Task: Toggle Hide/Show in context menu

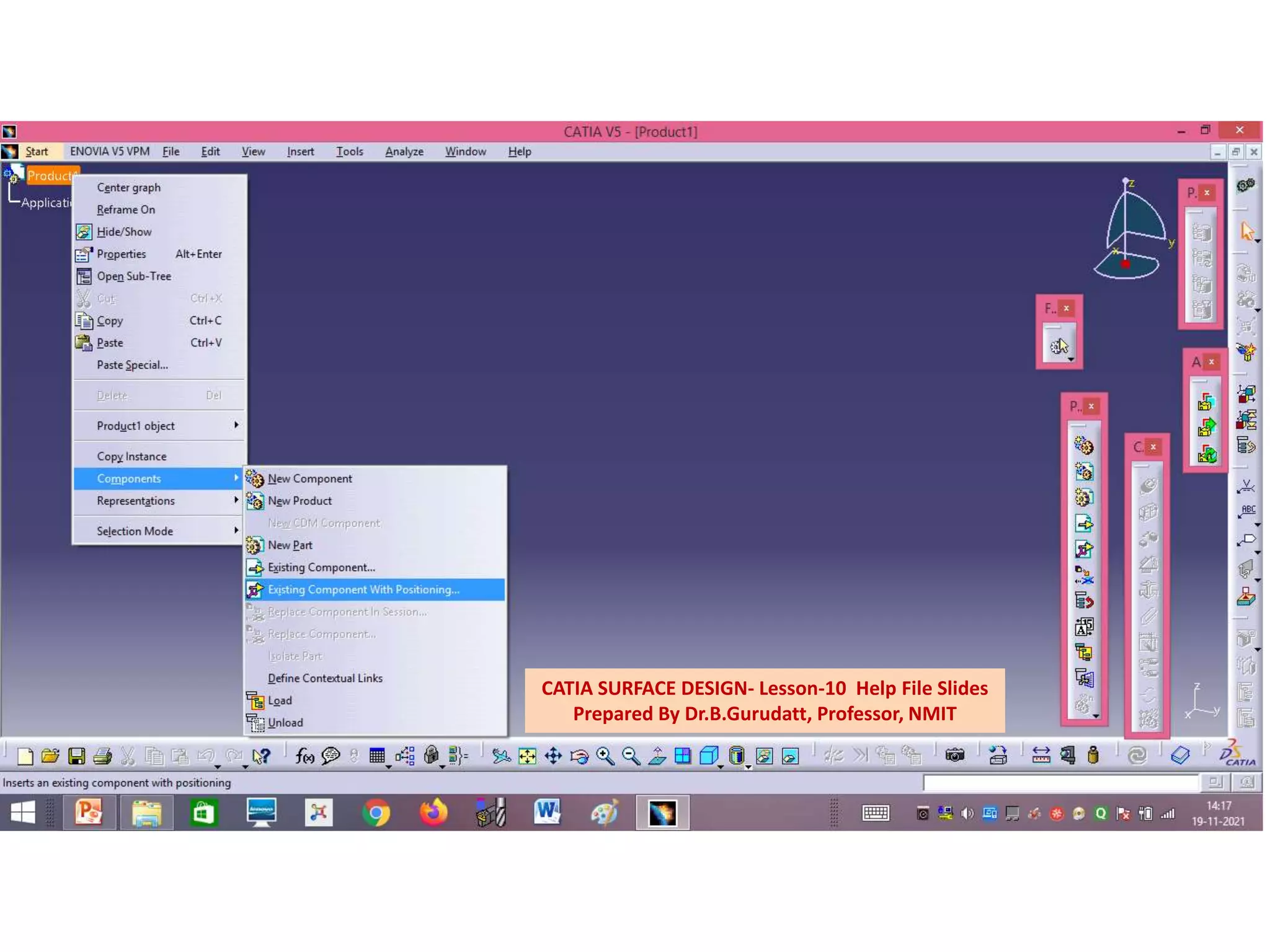Action: [124, 232]
